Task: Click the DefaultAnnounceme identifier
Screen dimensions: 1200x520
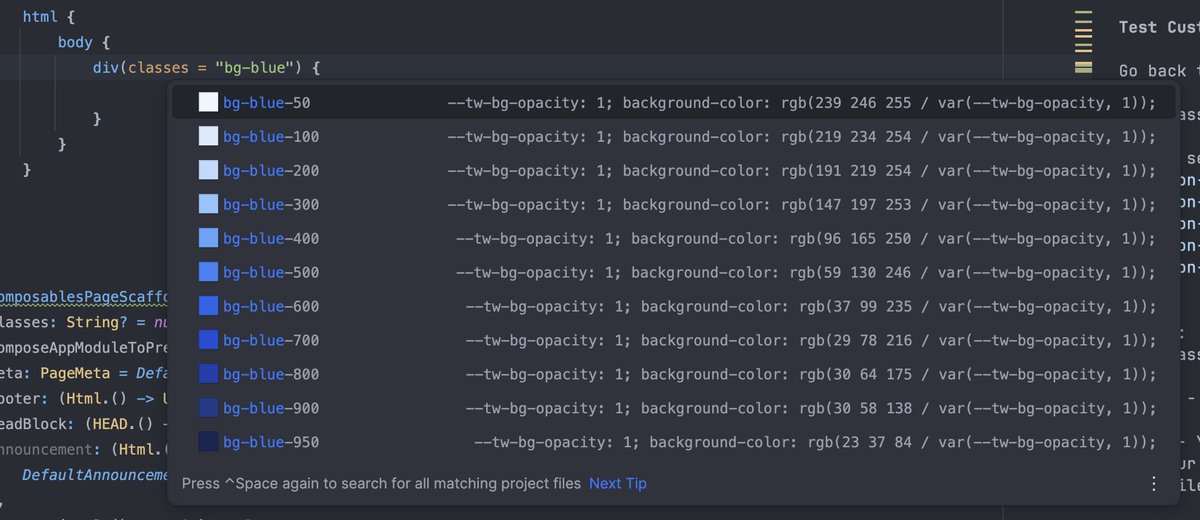Action: tap(96, 475)
